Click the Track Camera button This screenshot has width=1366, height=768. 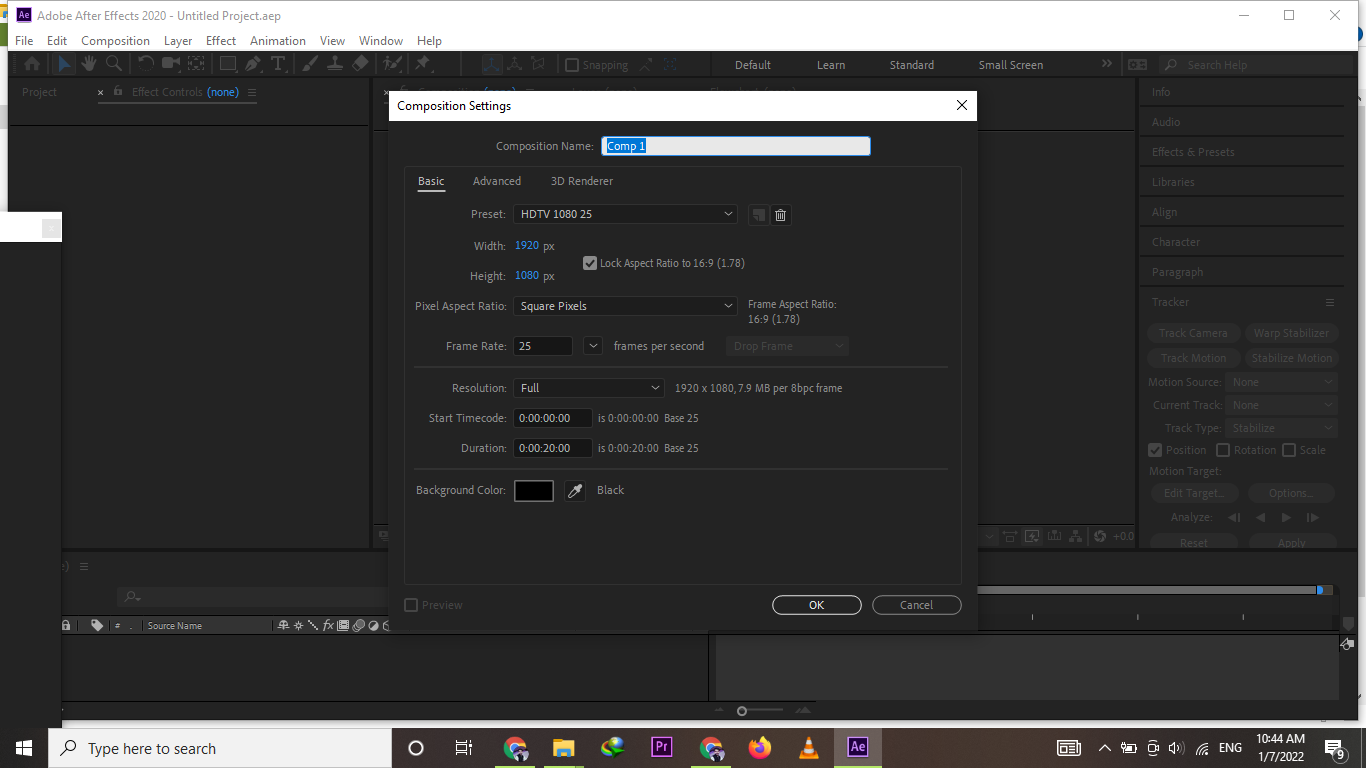[1193, 333]
